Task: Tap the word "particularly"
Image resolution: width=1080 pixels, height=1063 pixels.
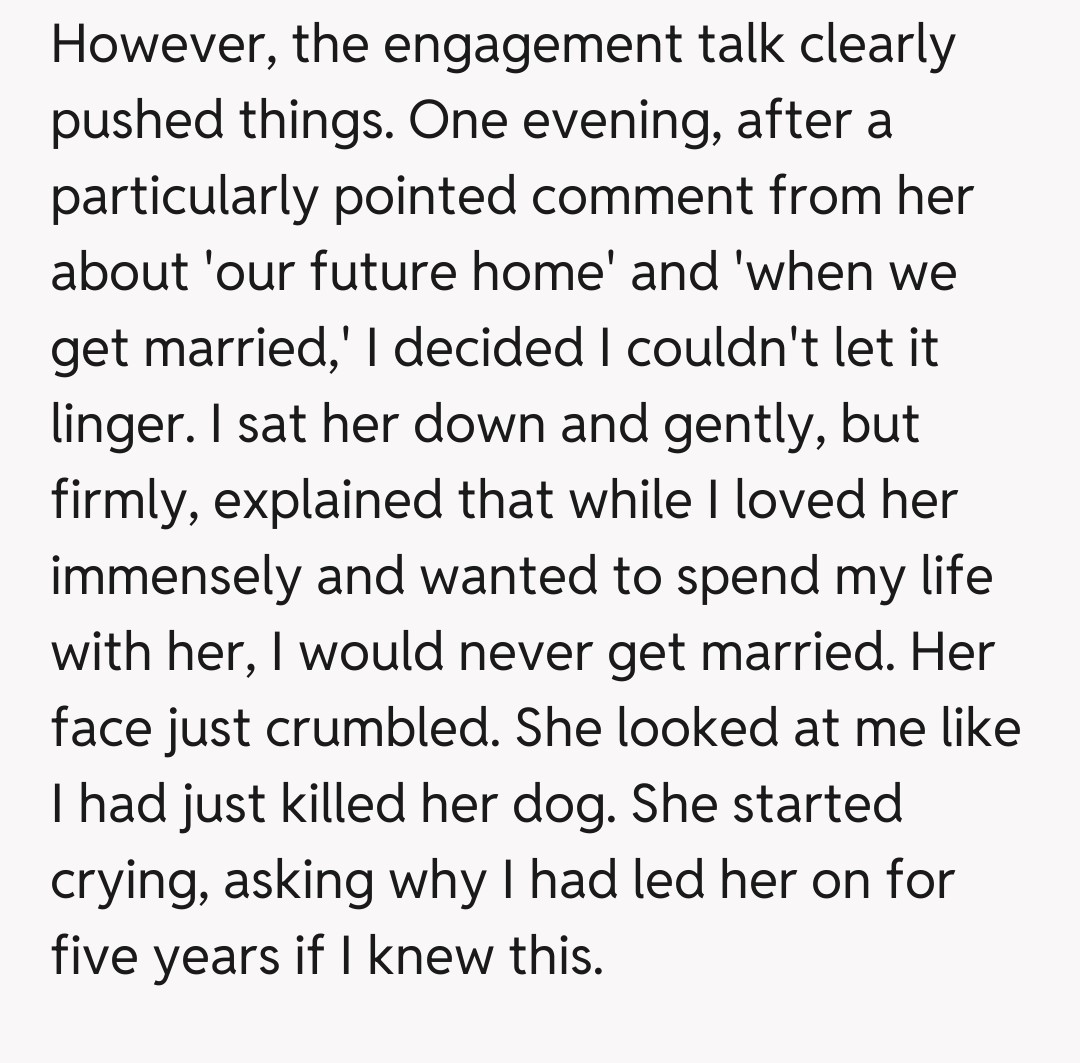Action: 180,196
